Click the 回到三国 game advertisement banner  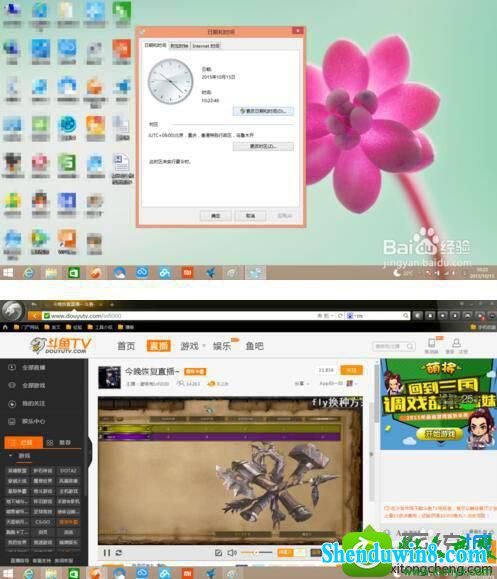[438, 404]
